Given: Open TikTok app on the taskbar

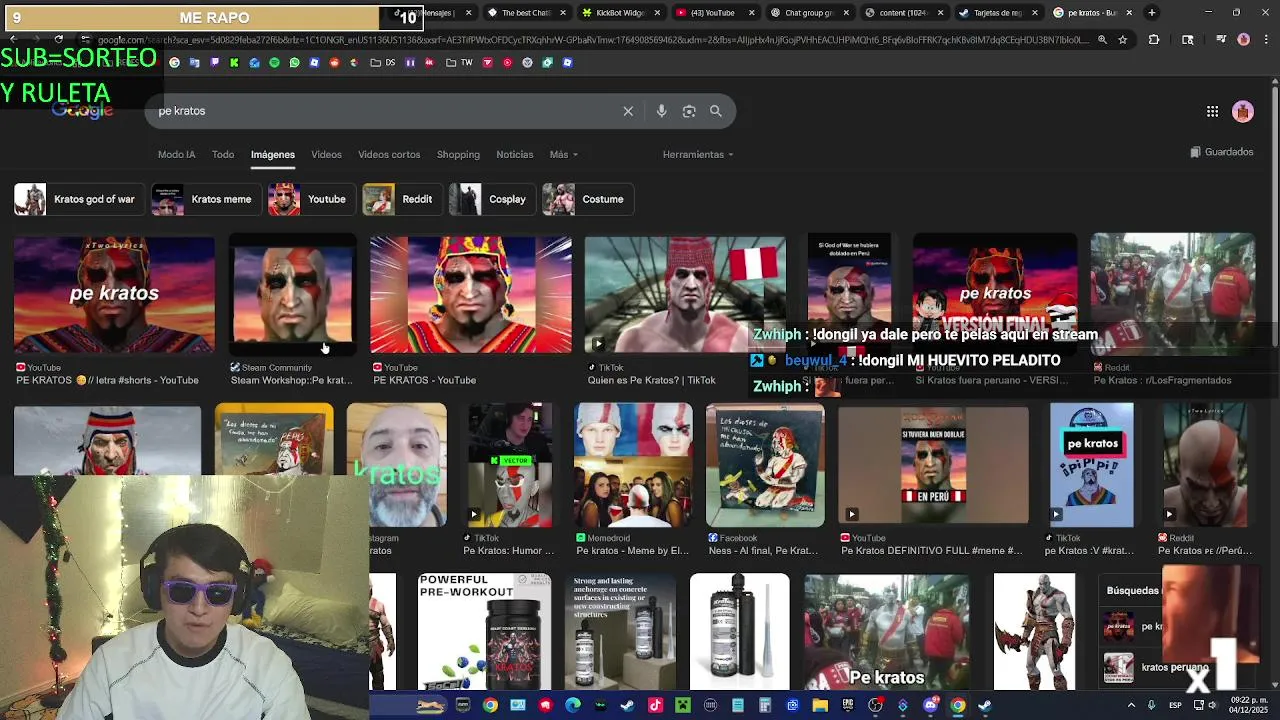Looking at the screenshot, I should coord(655,705).
